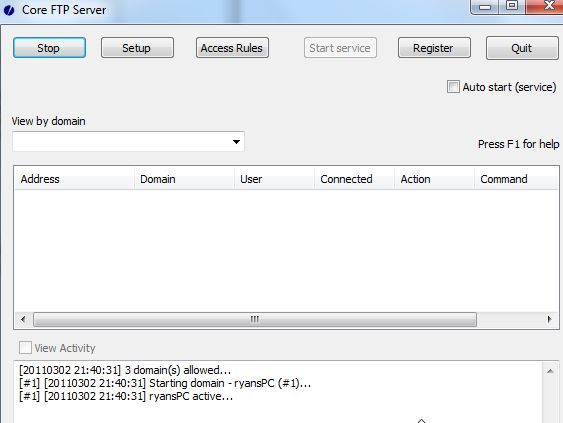The width and height of the screenshot is (563, 423).
Task: Expand the View by domain dropdown
Action: coord(236,141)
